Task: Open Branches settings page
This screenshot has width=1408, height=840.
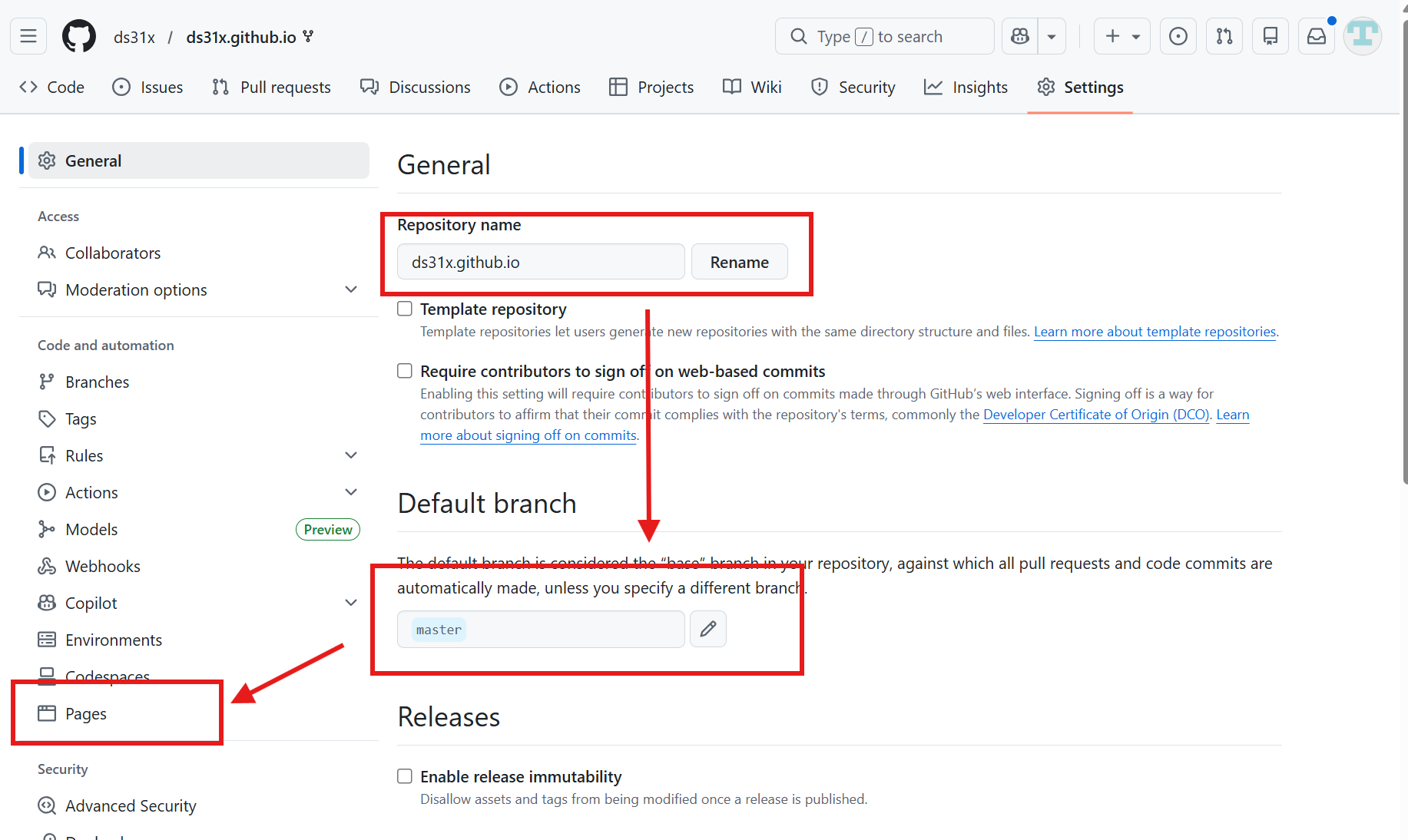Action: [97, 382]
